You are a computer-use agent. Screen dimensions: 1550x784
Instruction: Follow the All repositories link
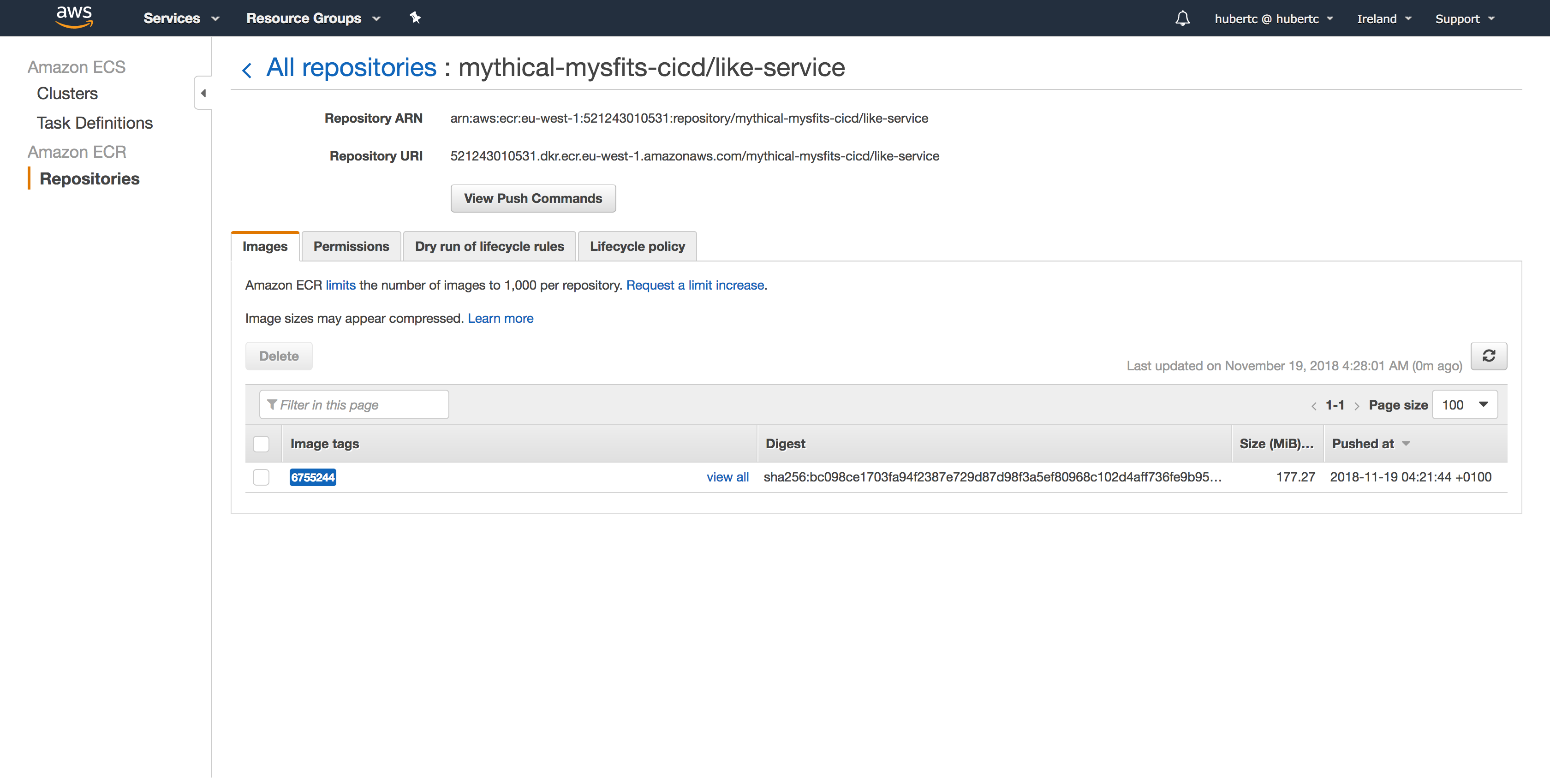pyautogui.click(x=352, y=67)
